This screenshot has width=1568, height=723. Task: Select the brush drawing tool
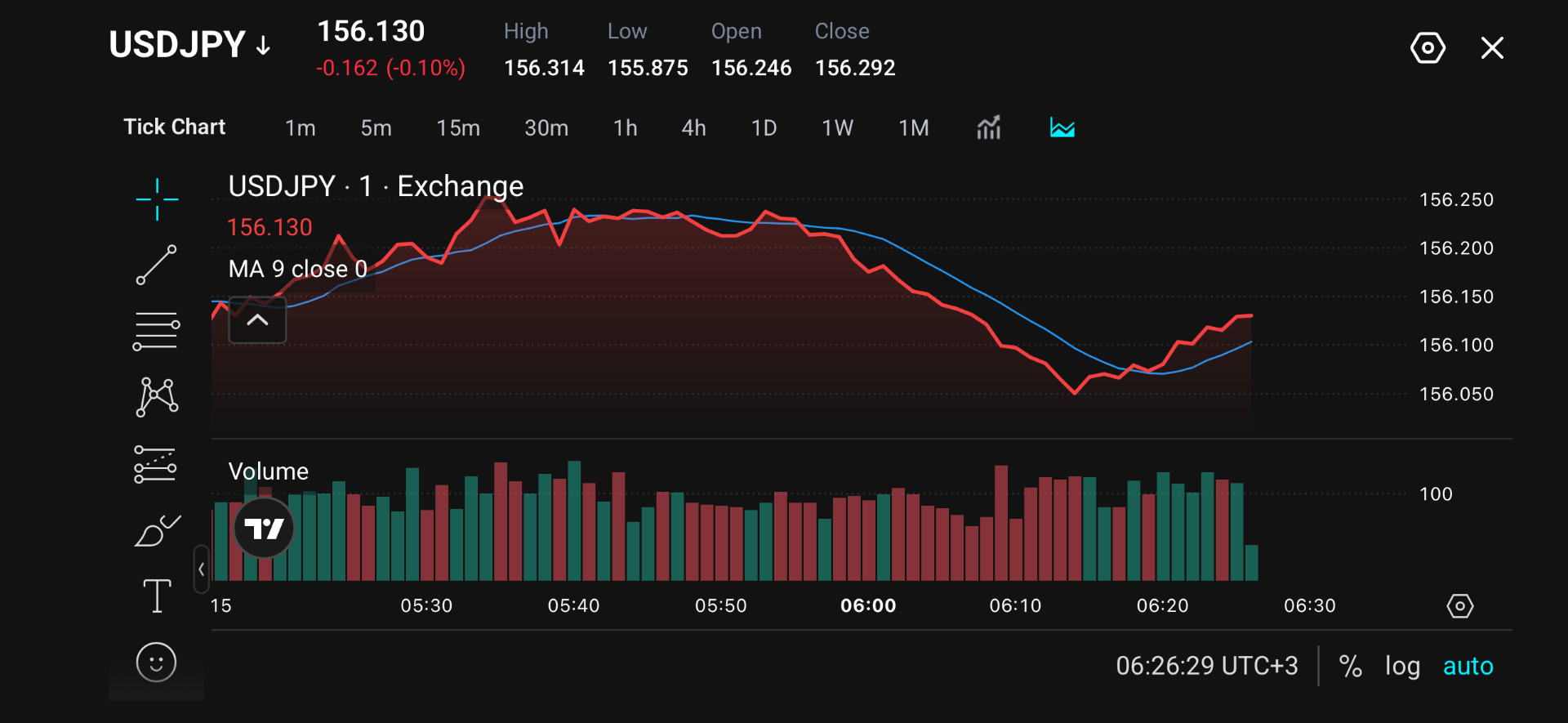(157, 530)
